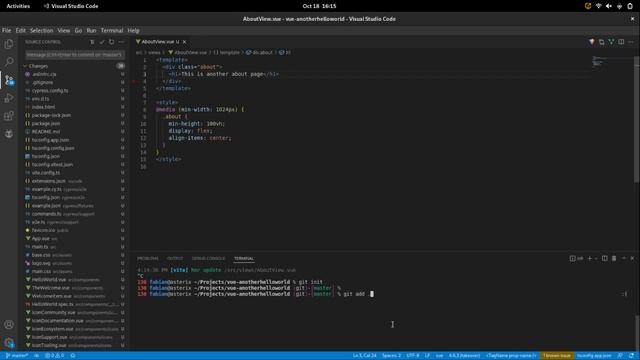Refresh the Source Control view
This screenshot has height=360, width=640.
pyautogui.click(x=111, y=42)
